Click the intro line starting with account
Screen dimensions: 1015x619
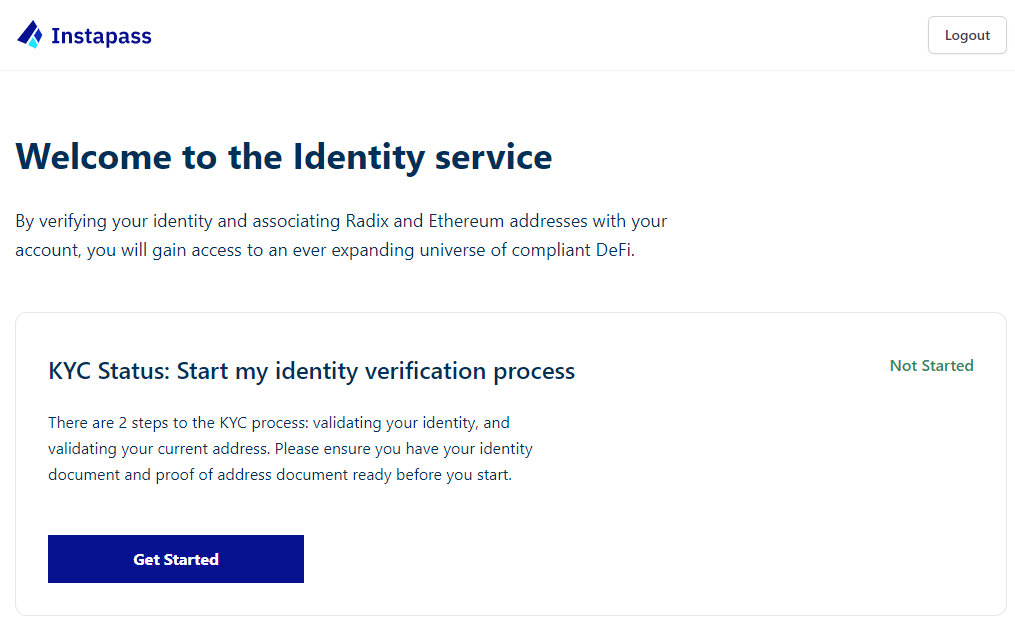[x=325, y=250]
